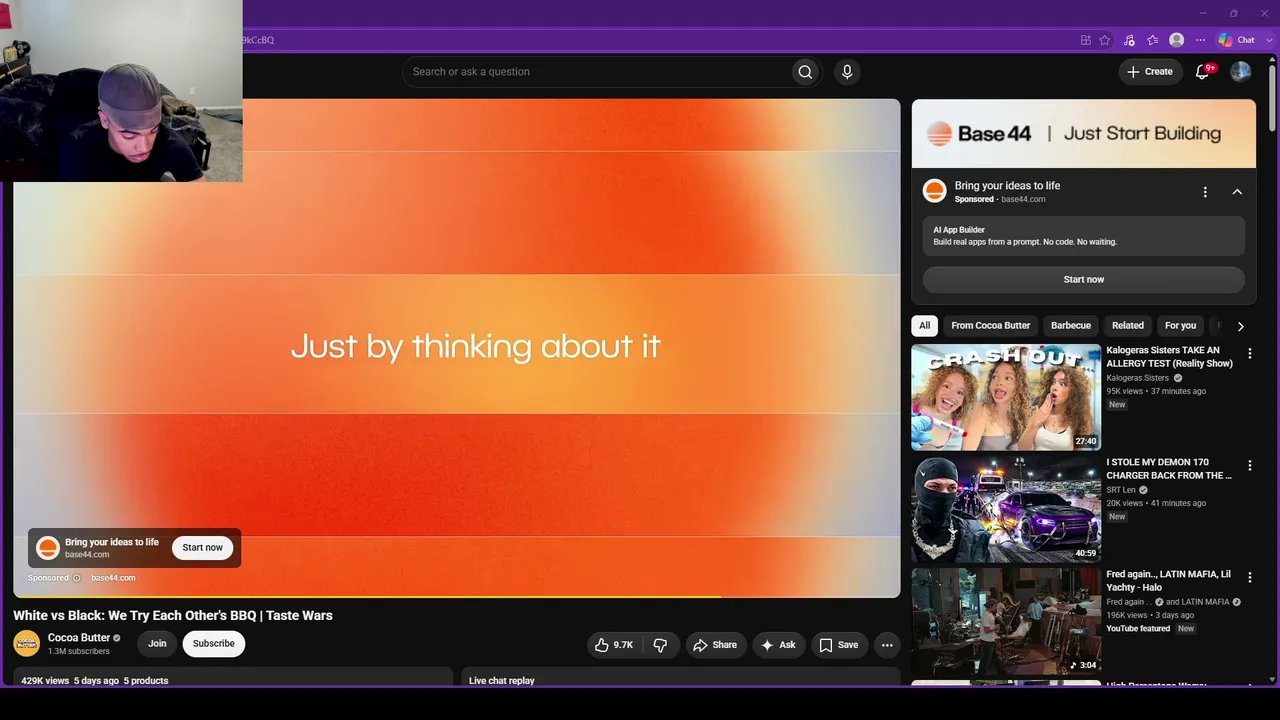The height and width of the screenshot is (720, 1280).
Task: Collapse the Base 44 ad panel chevron
Action: (1237, 192)
